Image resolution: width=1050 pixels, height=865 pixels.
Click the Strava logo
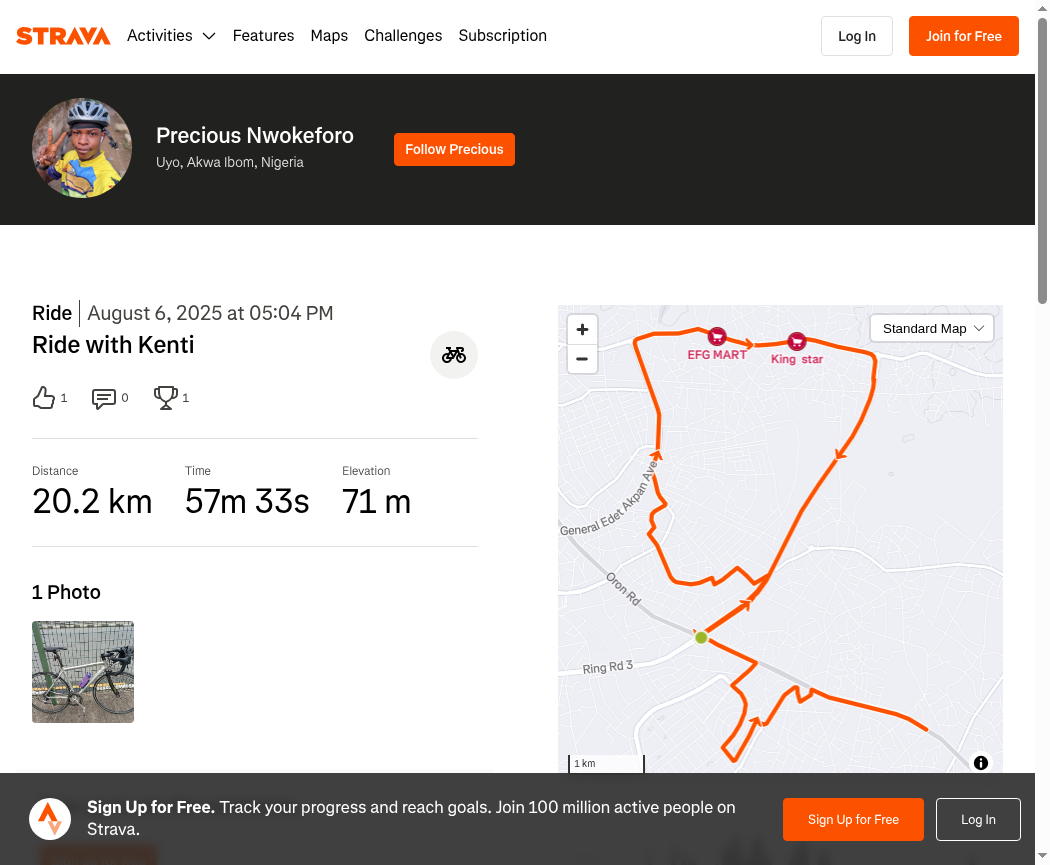(x=63, y=35)
